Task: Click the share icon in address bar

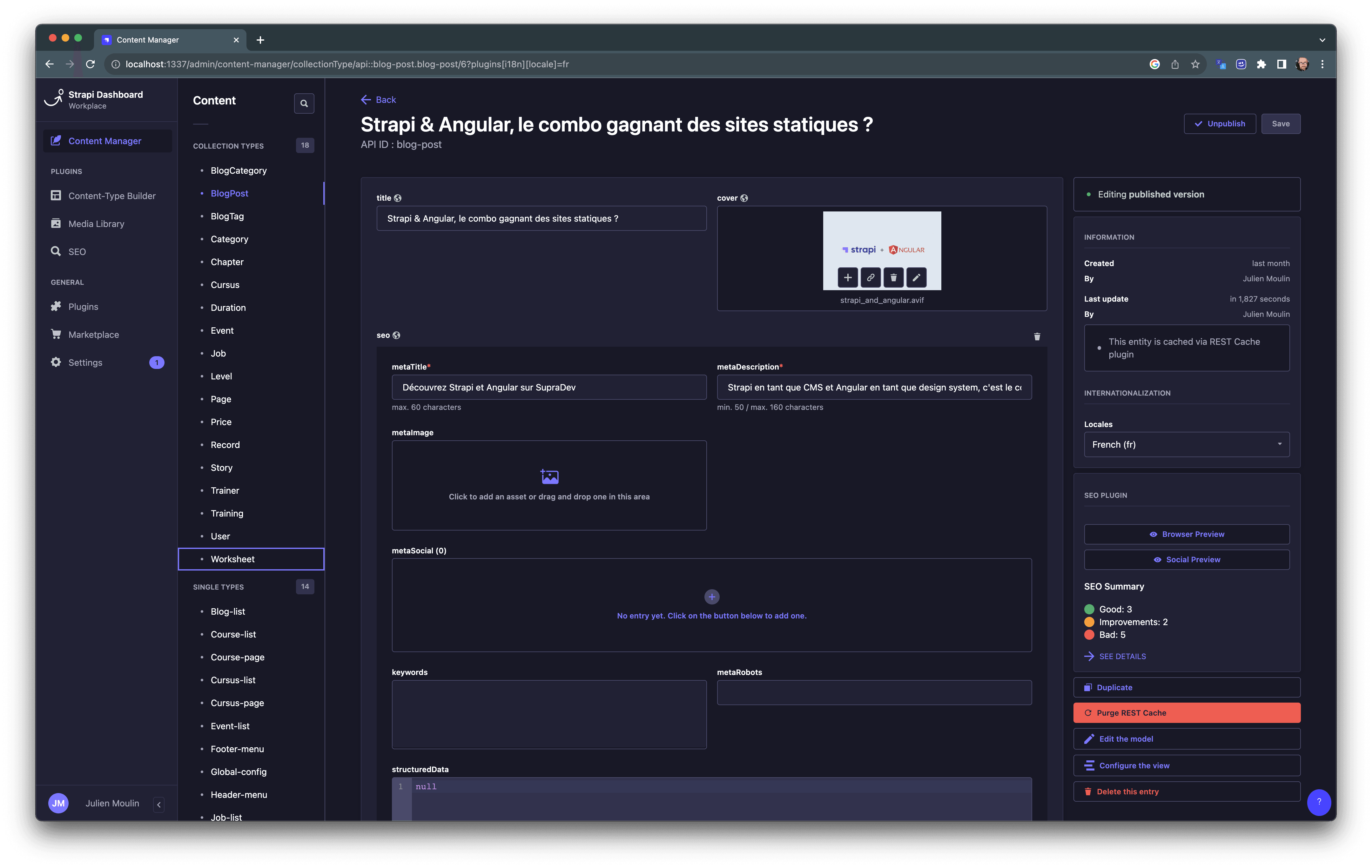Action: click(x=1174, y=64)
